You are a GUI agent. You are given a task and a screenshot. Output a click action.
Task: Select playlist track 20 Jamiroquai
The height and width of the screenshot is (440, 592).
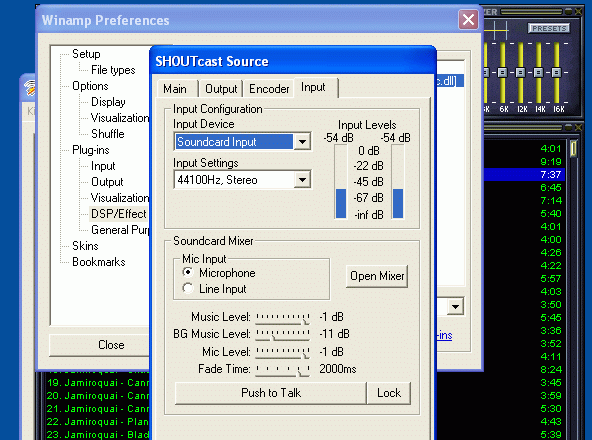point(98,396)
